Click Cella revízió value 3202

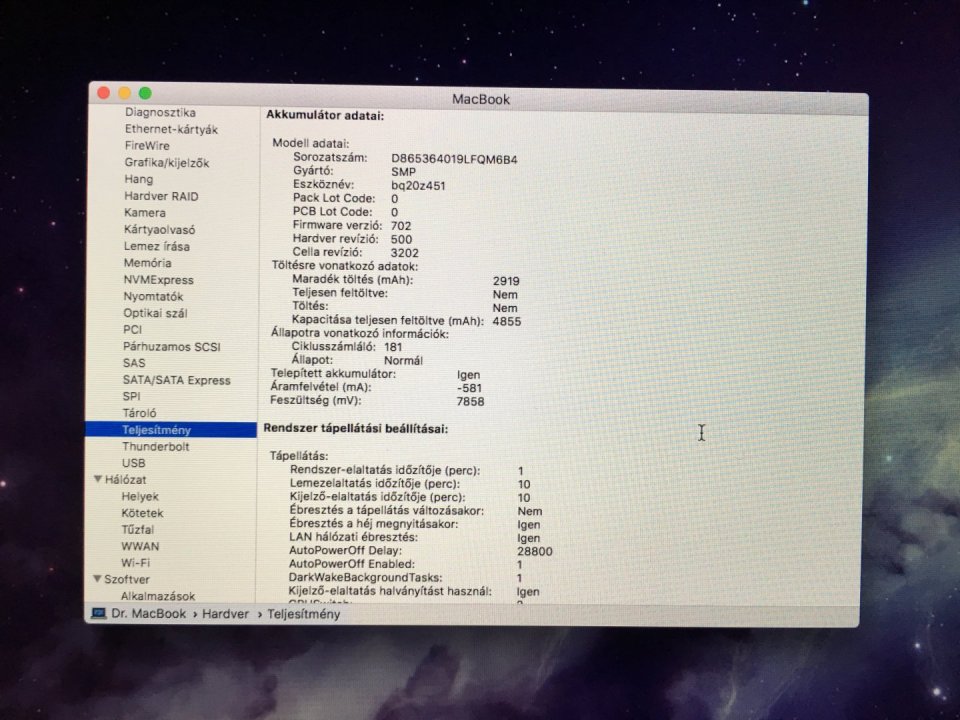[x=404, y=253]
